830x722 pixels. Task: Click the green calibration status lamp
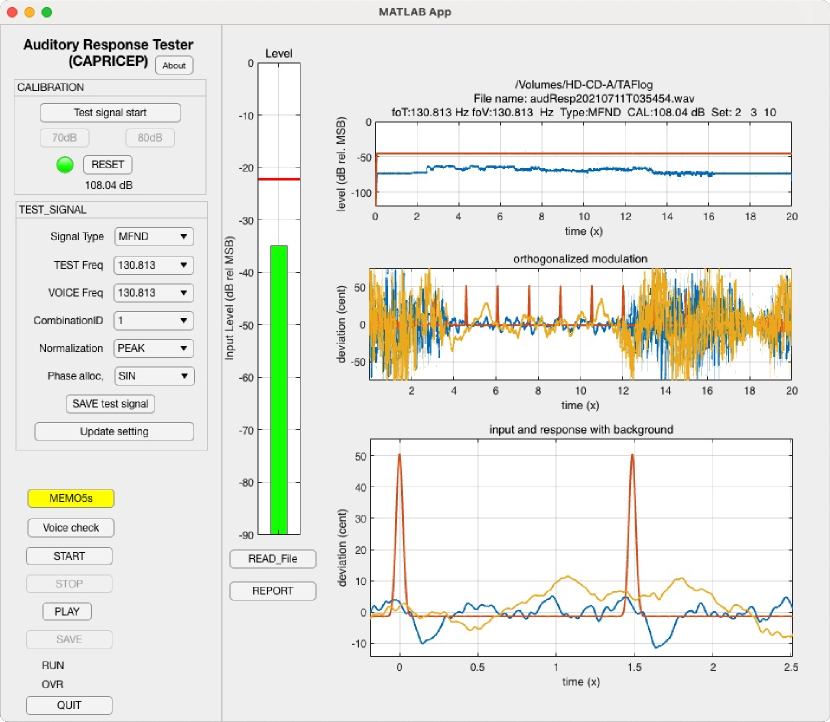[66, 164]
